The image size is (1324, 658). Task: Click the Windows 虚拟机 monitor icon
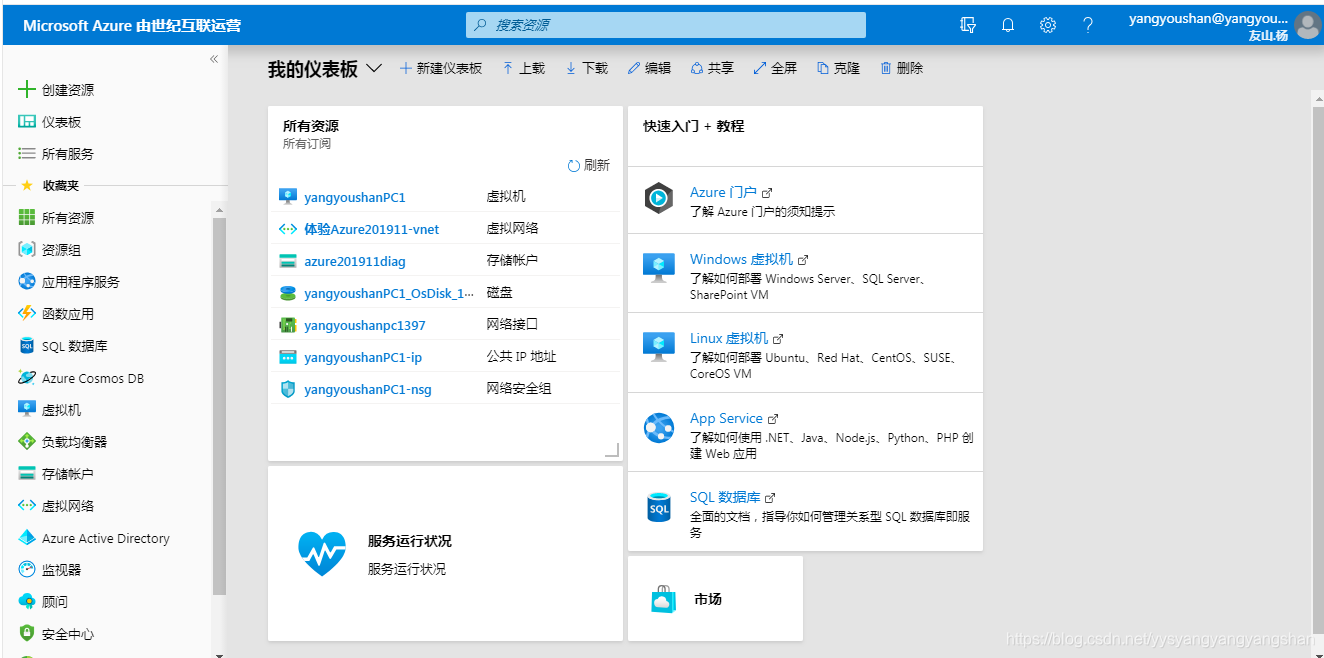click(x=659, y=267)
